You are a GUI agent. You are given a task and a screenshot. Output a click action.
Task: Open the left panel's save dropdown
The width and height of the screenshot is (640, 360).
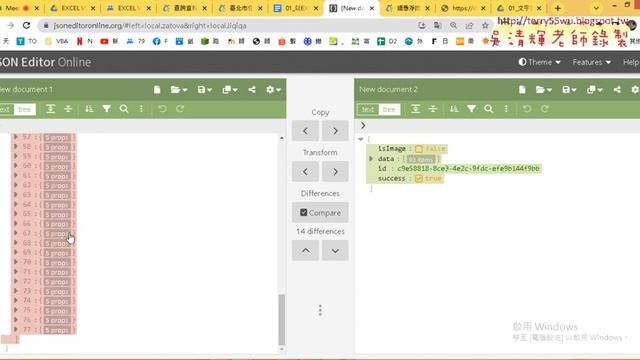204,90
